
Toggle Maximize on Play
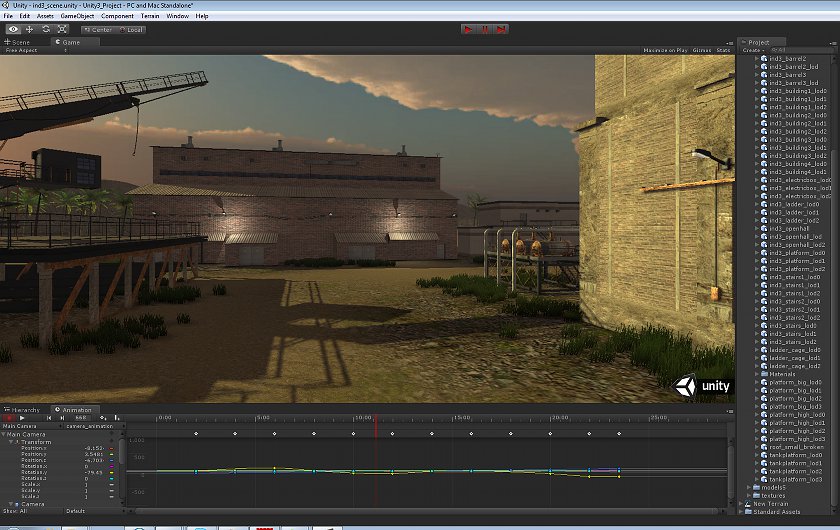[x=665, y=50]
